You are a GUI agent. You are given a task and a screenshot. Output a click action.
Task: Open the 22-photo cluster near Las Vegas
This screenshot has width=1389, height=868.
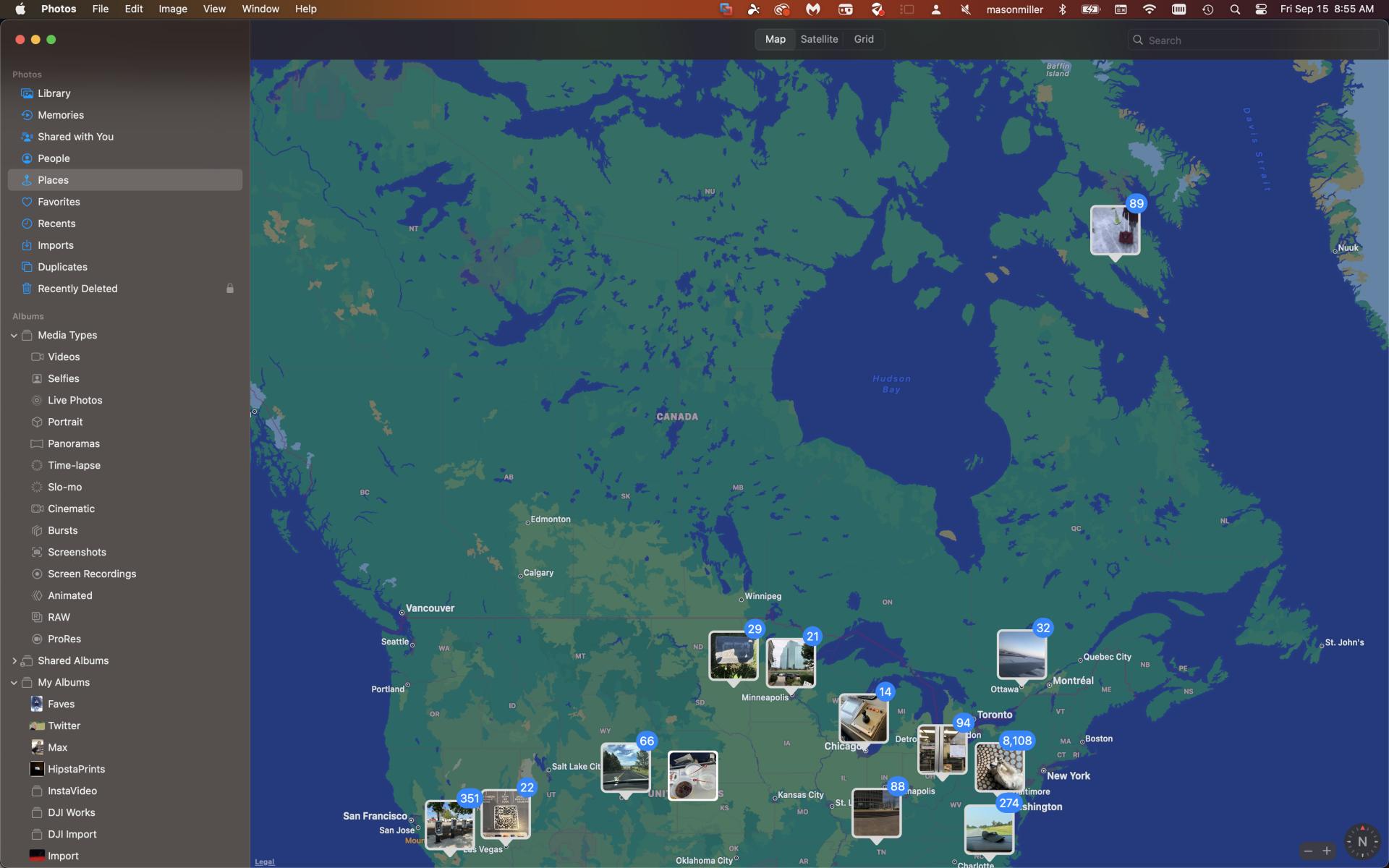click(506, 814)
